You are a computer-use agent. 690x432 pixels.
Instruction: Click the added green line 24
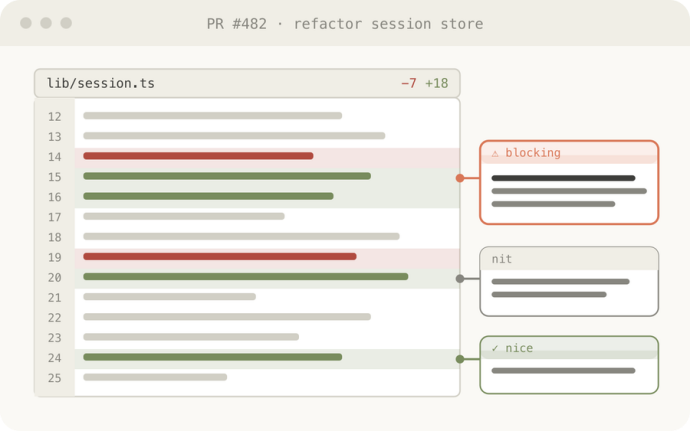tap(267, 359)
